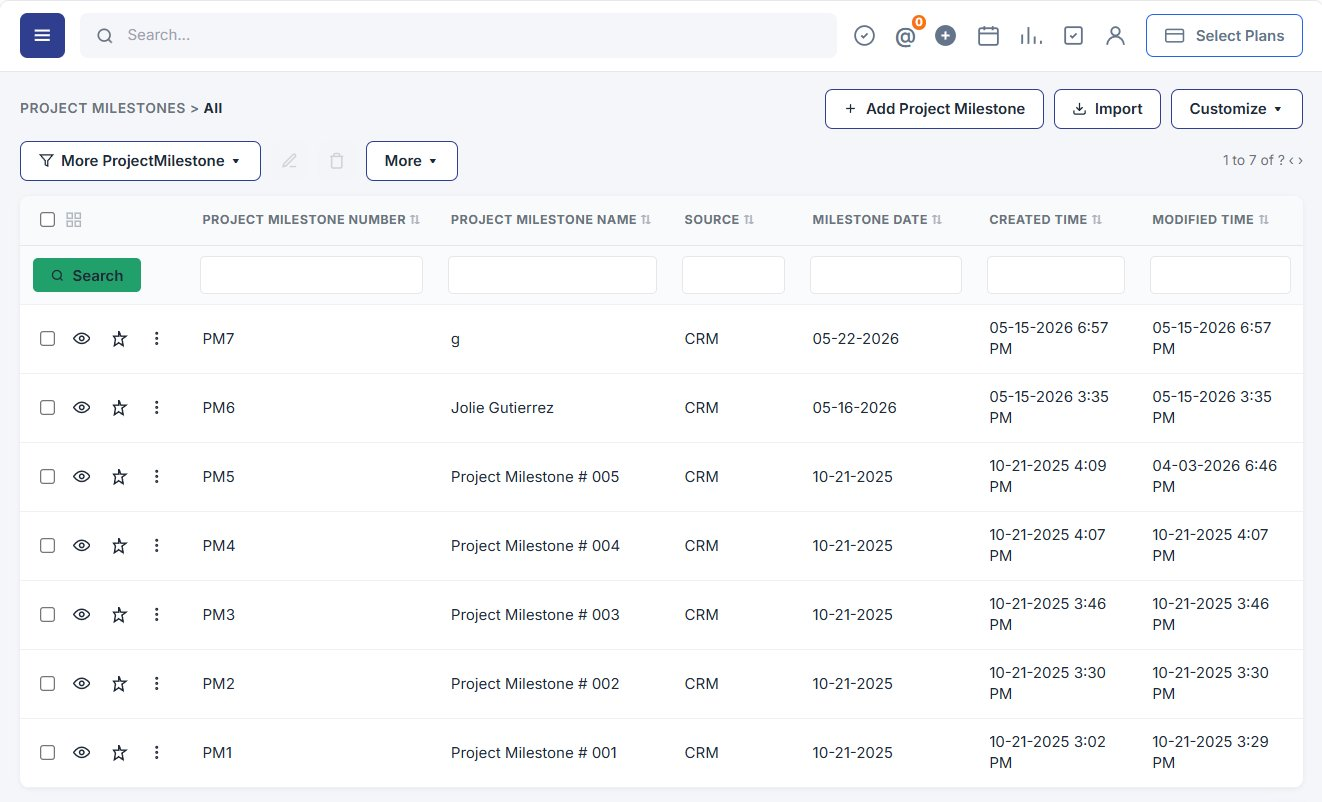The image size is (1322, 802).
Task: Click PROJECT MILESTONES breadcrumb link
Action: click(x=103, y=108)
